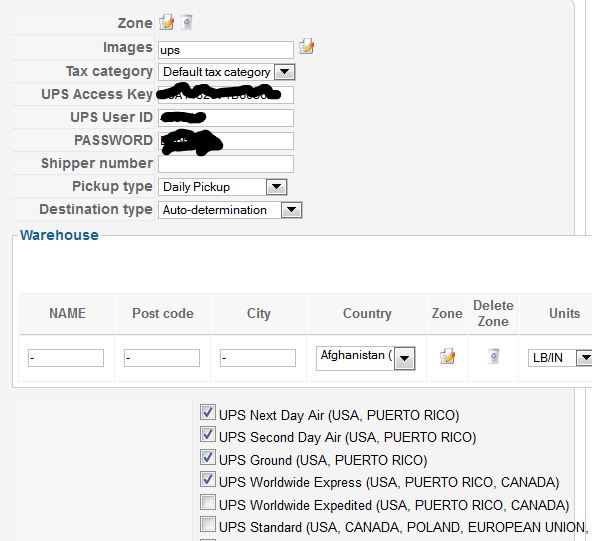Viewport: 592px width, 541px height.
Task: Click the warehouse Post code input field
Action: 162,358
